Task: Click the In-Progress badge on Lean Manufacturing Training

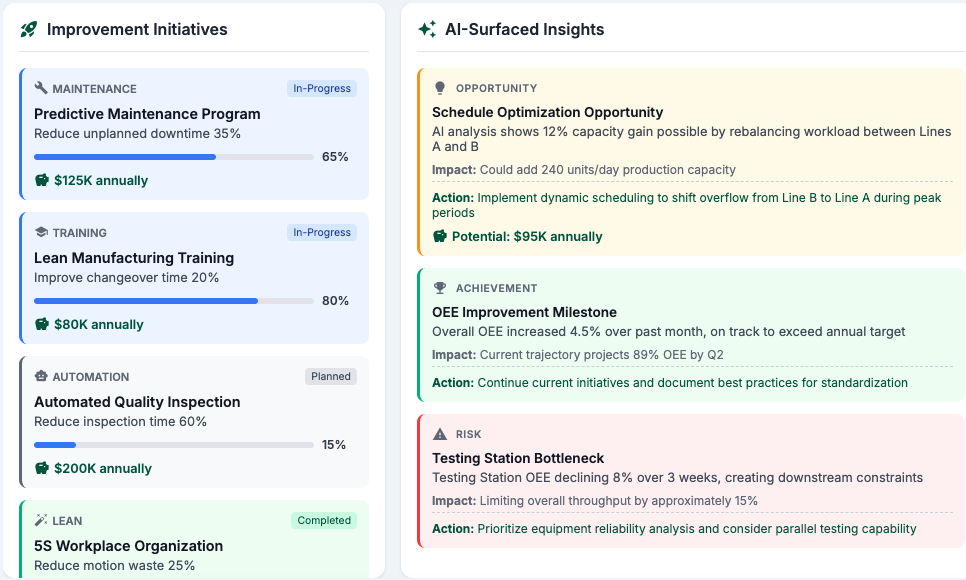Action: point(322,232)
